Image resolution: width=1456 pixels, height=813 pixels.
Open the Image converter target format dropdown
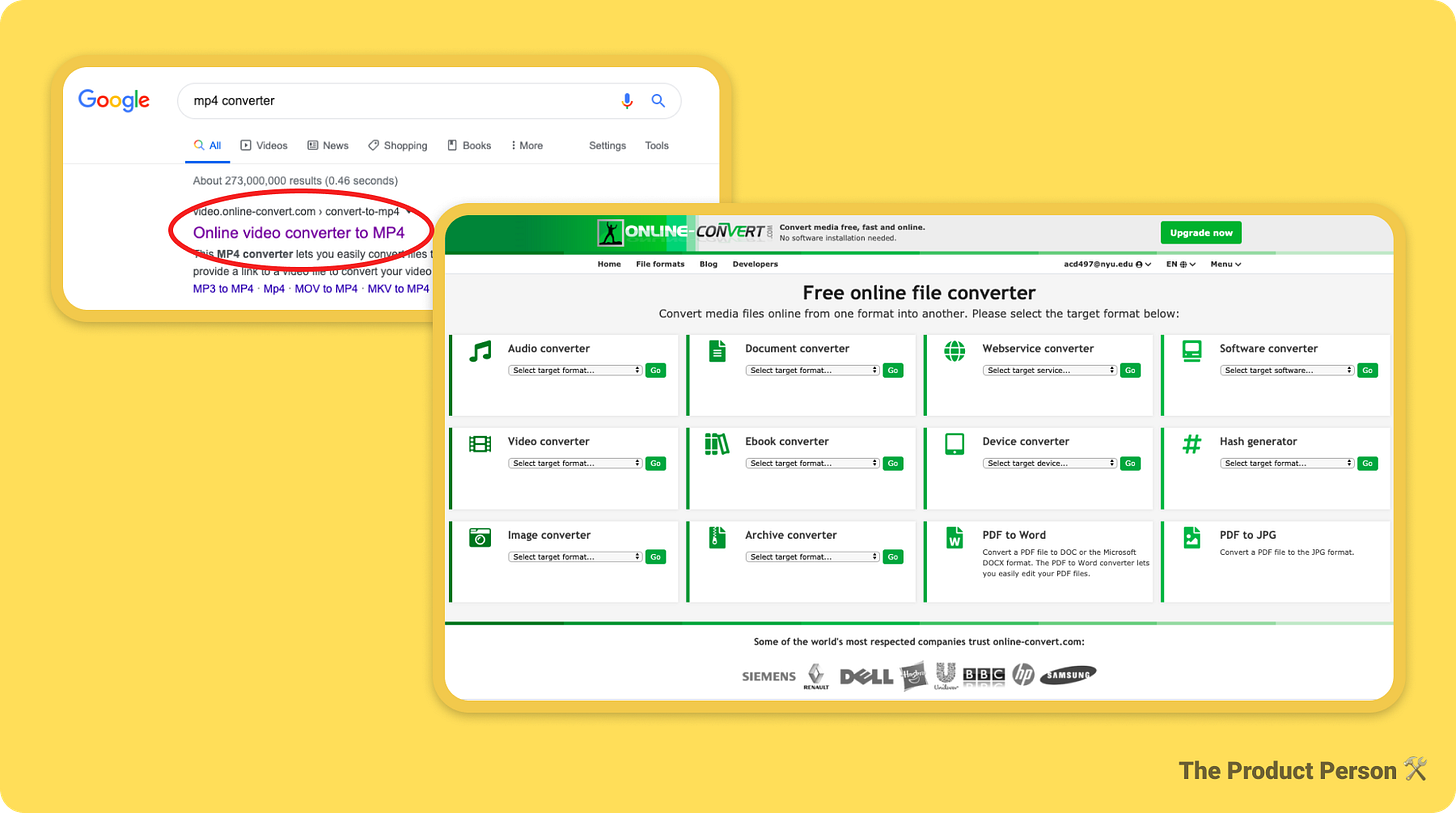tap(575, 557)
